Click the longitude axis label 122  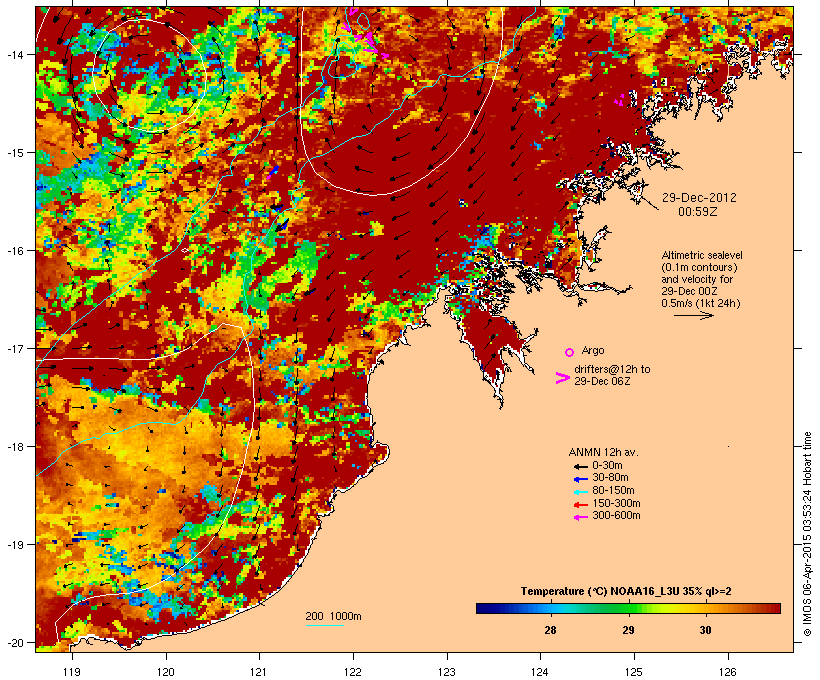pyautogui.click(x=353, y=672)
